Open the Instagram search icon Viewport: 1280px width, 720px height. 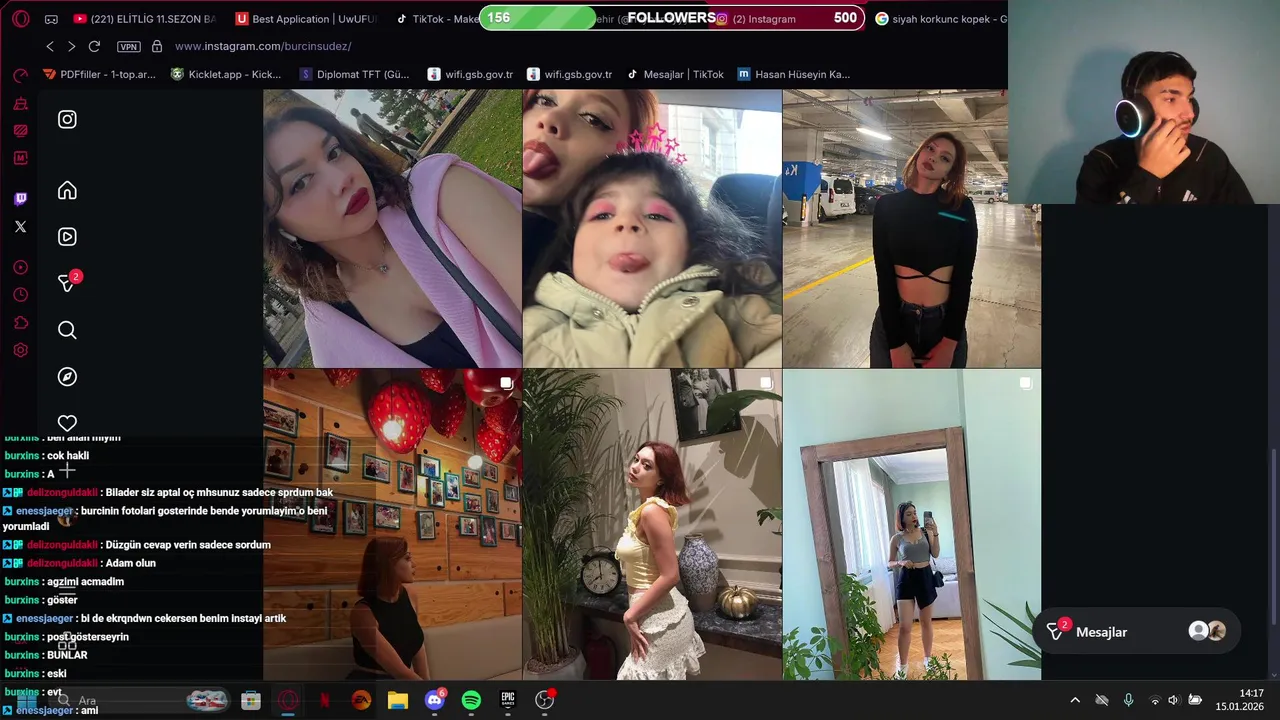click(x=67, y=330)
